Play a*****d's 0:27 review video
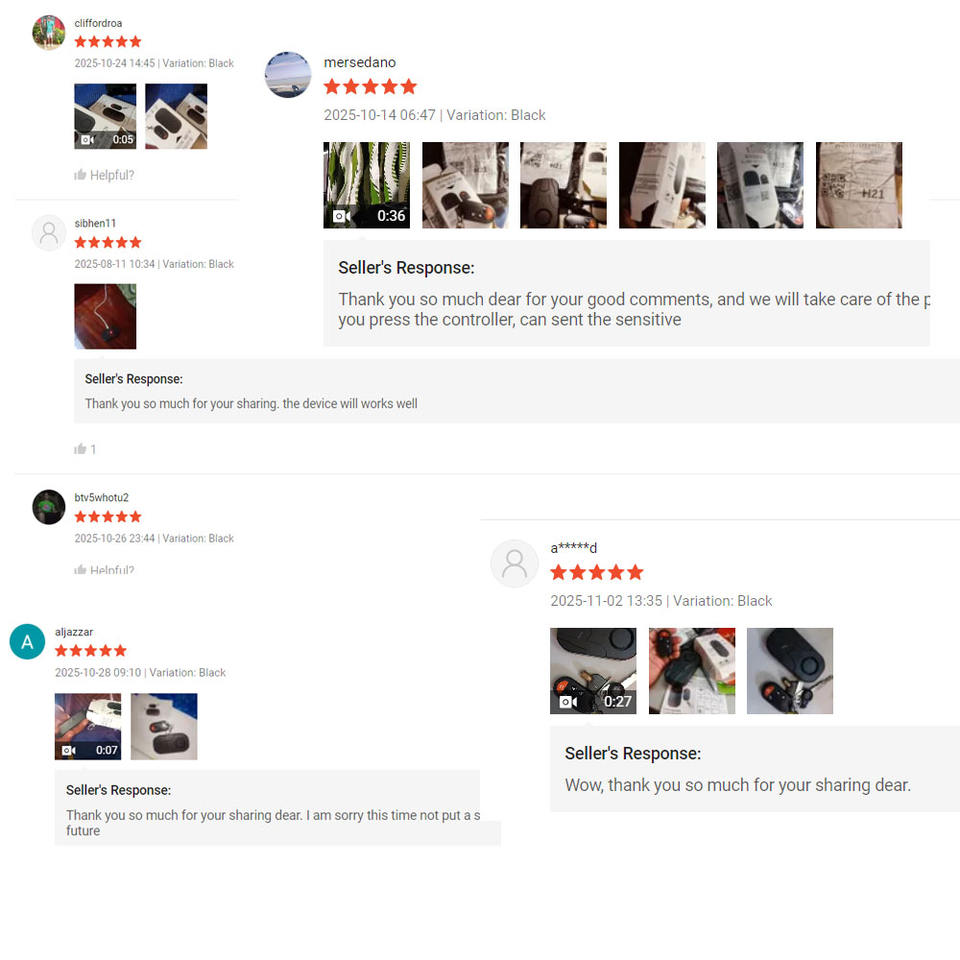Image resolution: width=960 pixels, height=960 pixels. click(593, 671)
